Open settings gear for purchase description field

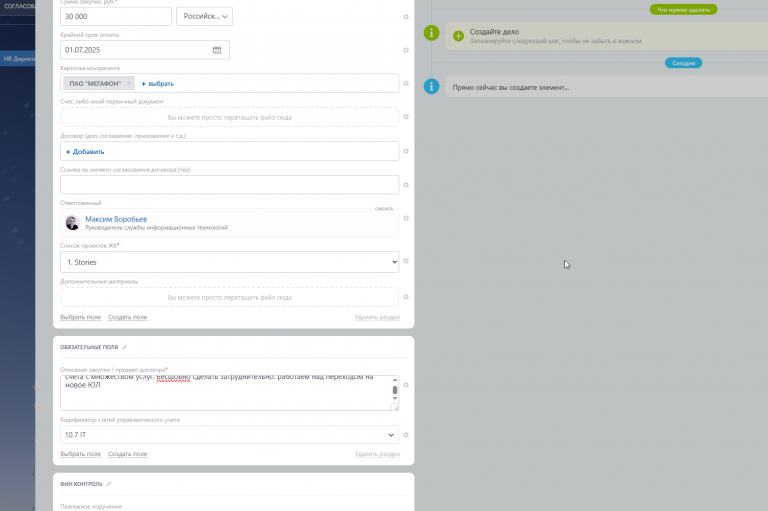(406, 385)
